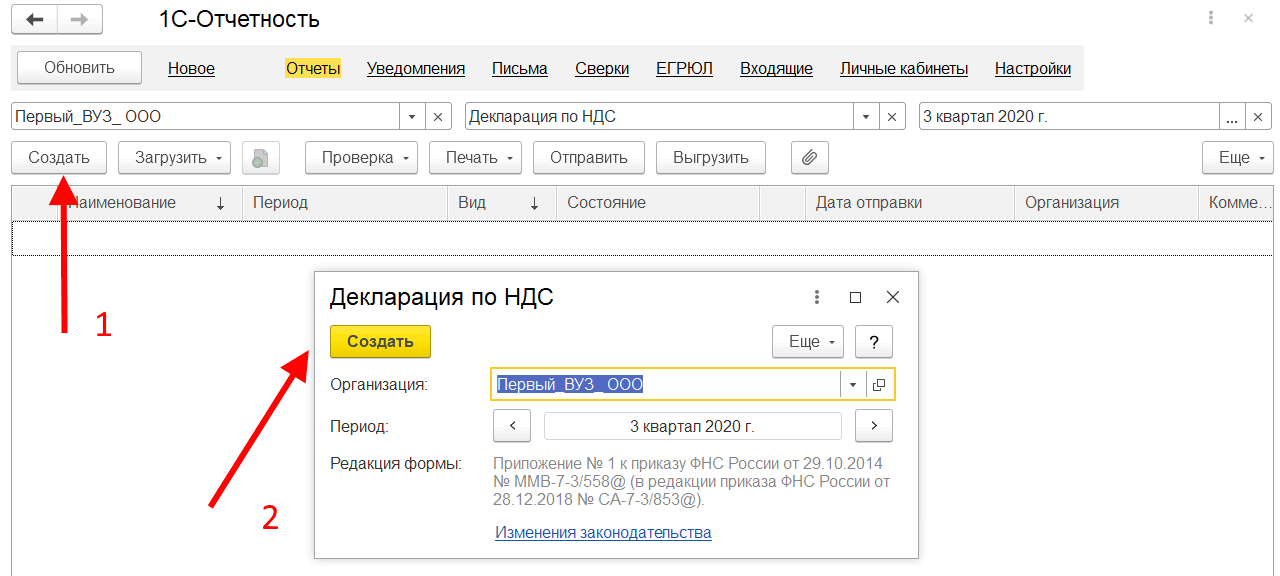Switch to the Сверки tab
1280x576 pixels.
[x=602, y=69]
